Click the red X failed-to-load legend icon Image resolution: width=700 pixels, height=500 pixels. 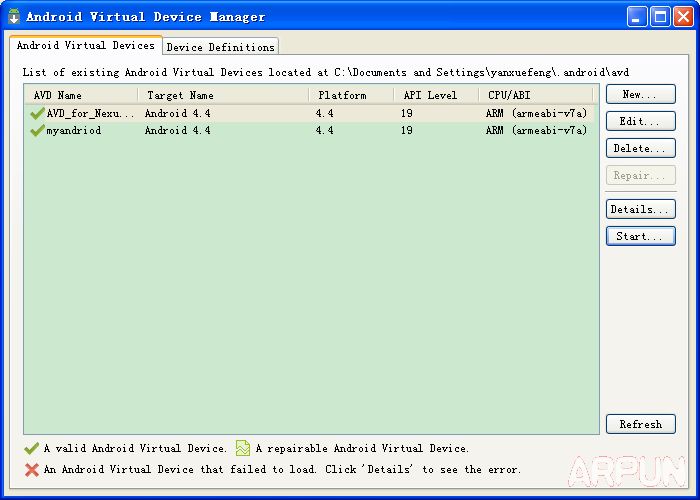[32, 469]
